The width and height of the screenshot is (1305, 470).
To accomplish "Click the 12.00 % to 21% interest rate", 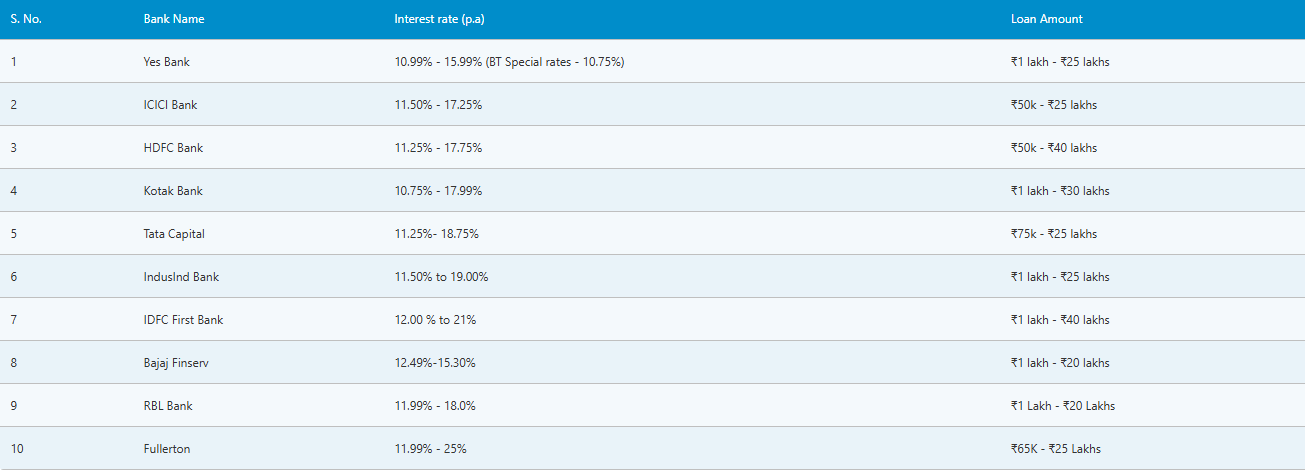I will pyautogui.click(x=435, y=320).
